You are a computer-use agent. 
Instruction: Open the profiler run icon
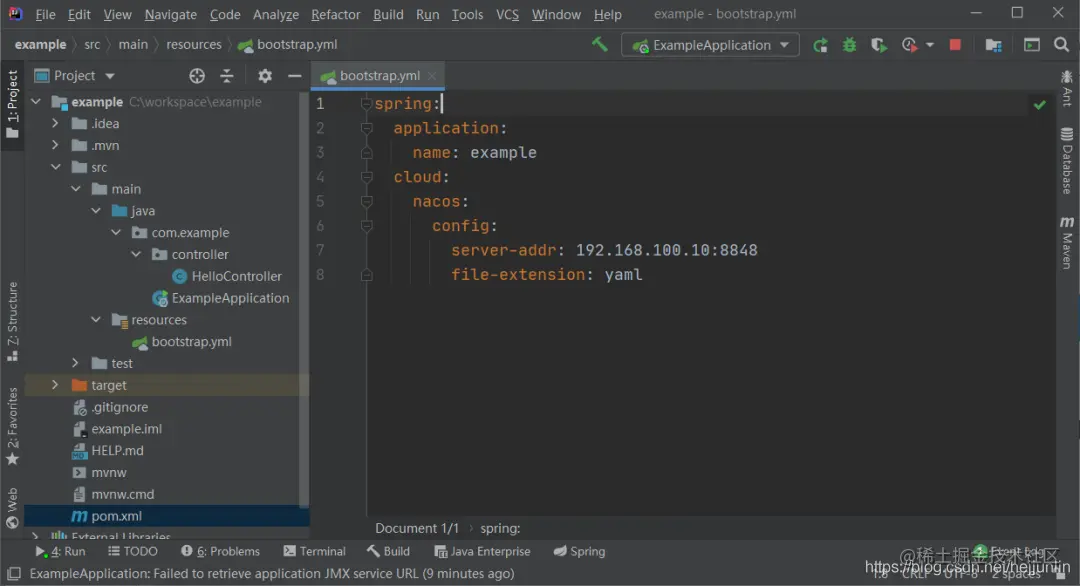(x=909, y=45)
